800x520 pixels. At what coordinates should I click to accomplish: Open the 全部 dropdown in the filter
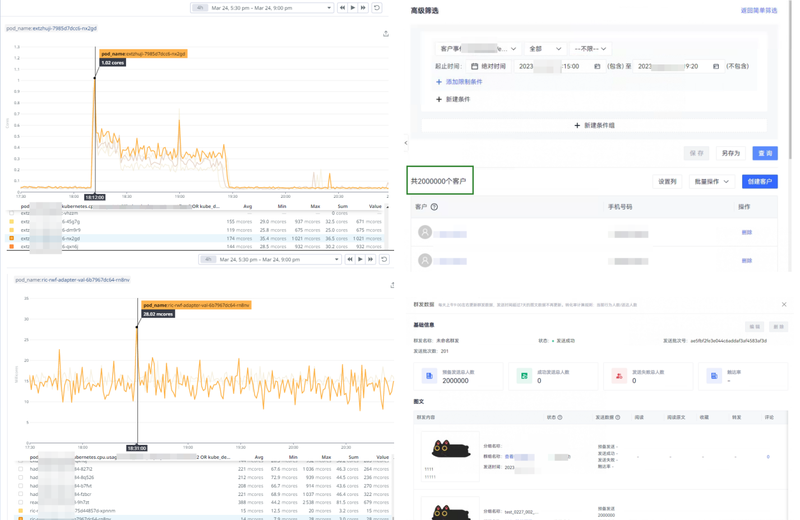(545, 48)
